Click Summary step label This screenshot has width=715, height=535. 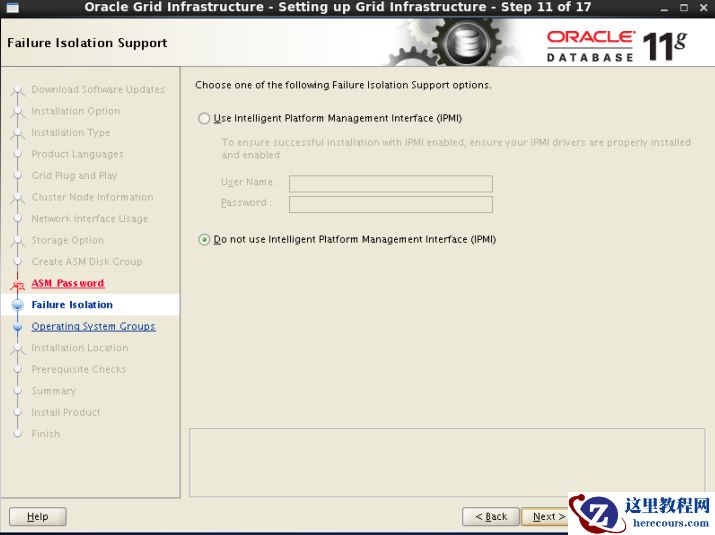53,391
